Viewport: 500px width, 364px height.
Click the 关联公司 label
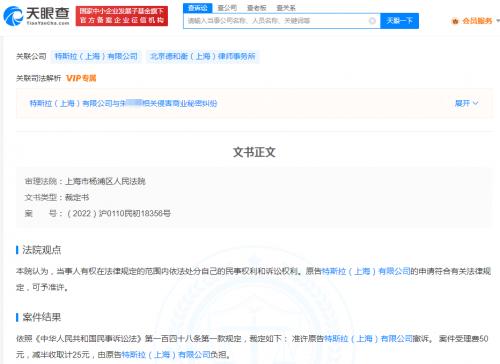click(31, 56)
